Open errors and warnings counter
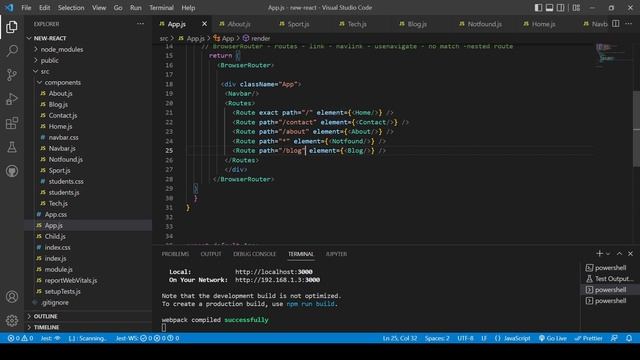This screenshot has width=640, height=360. tap(20, 338)
